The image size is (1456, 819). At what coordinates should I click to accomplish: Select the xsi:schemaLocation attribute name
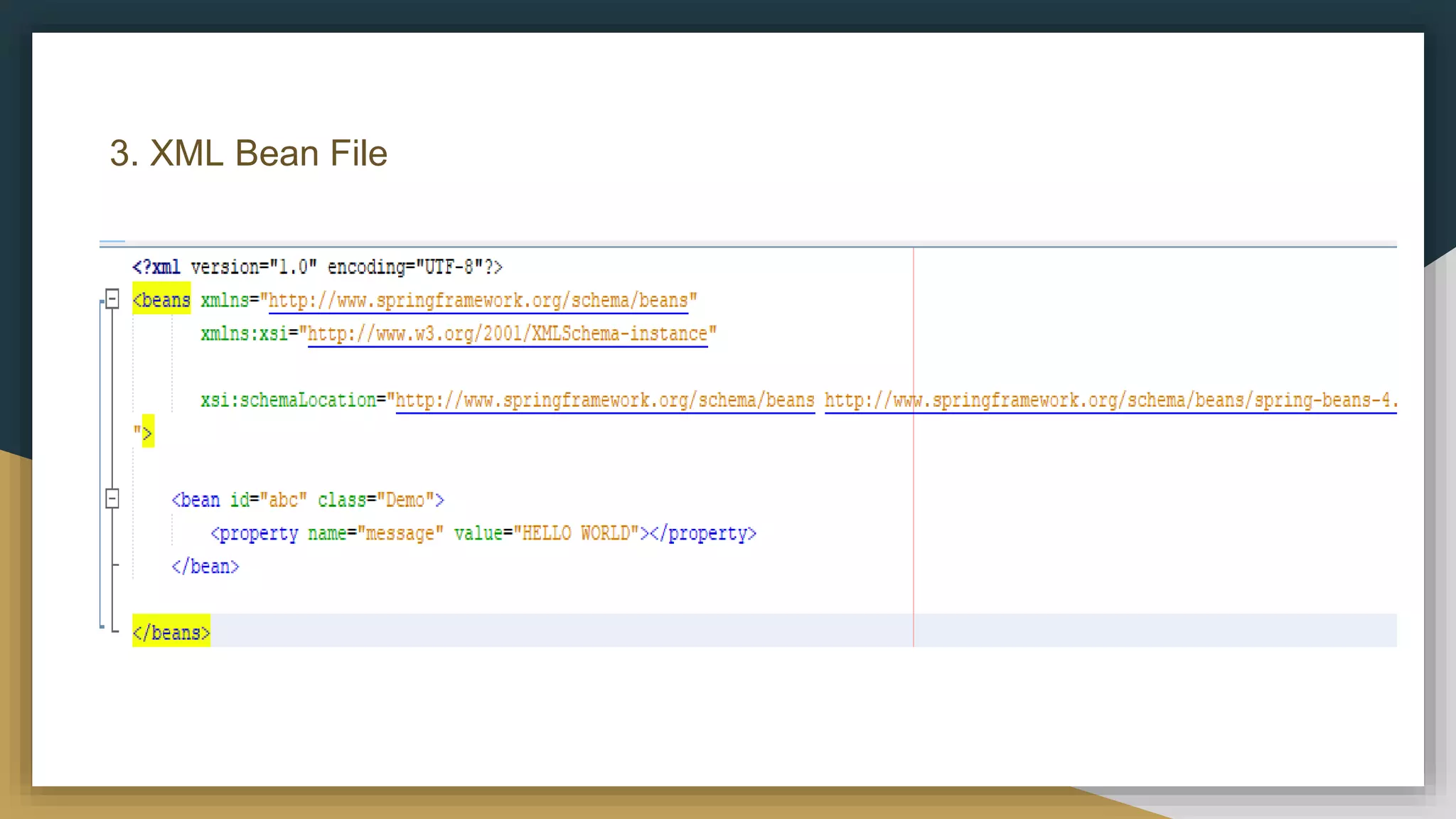288,401
